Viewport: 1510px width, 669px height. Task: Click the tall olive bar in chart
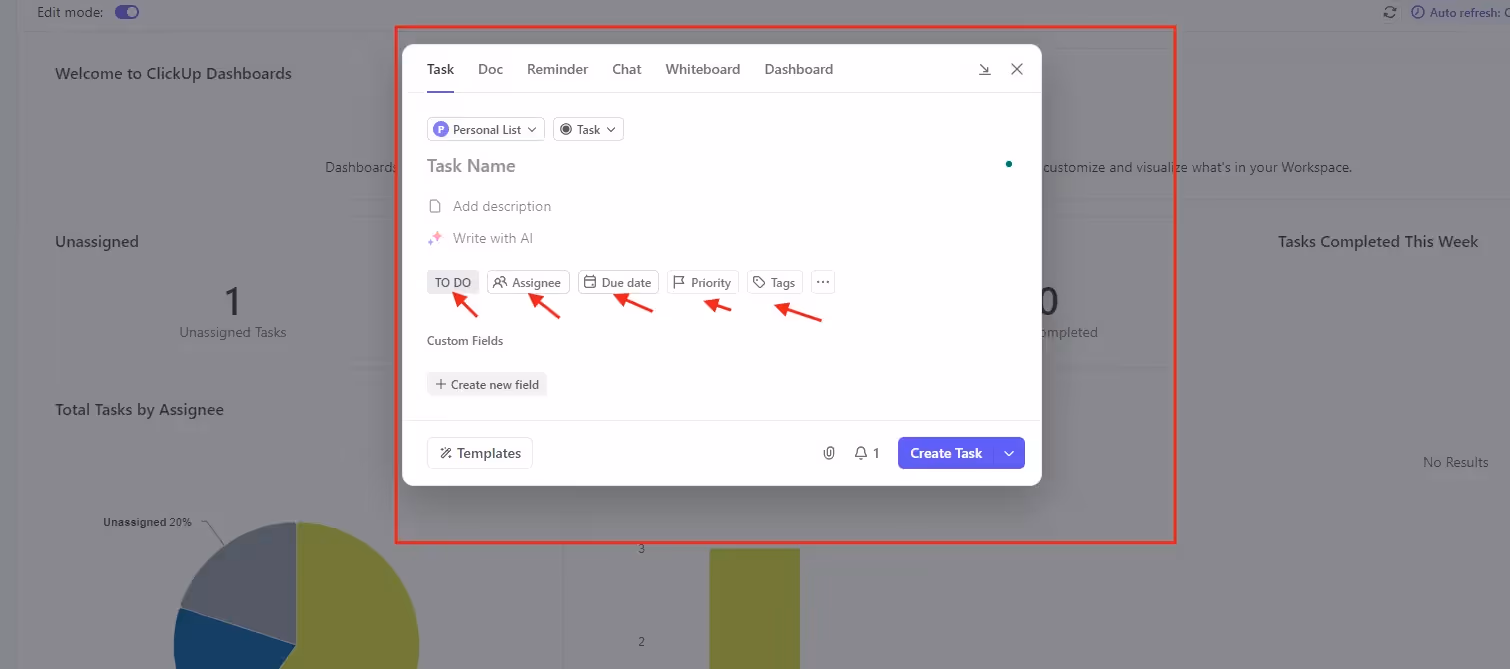755,608
